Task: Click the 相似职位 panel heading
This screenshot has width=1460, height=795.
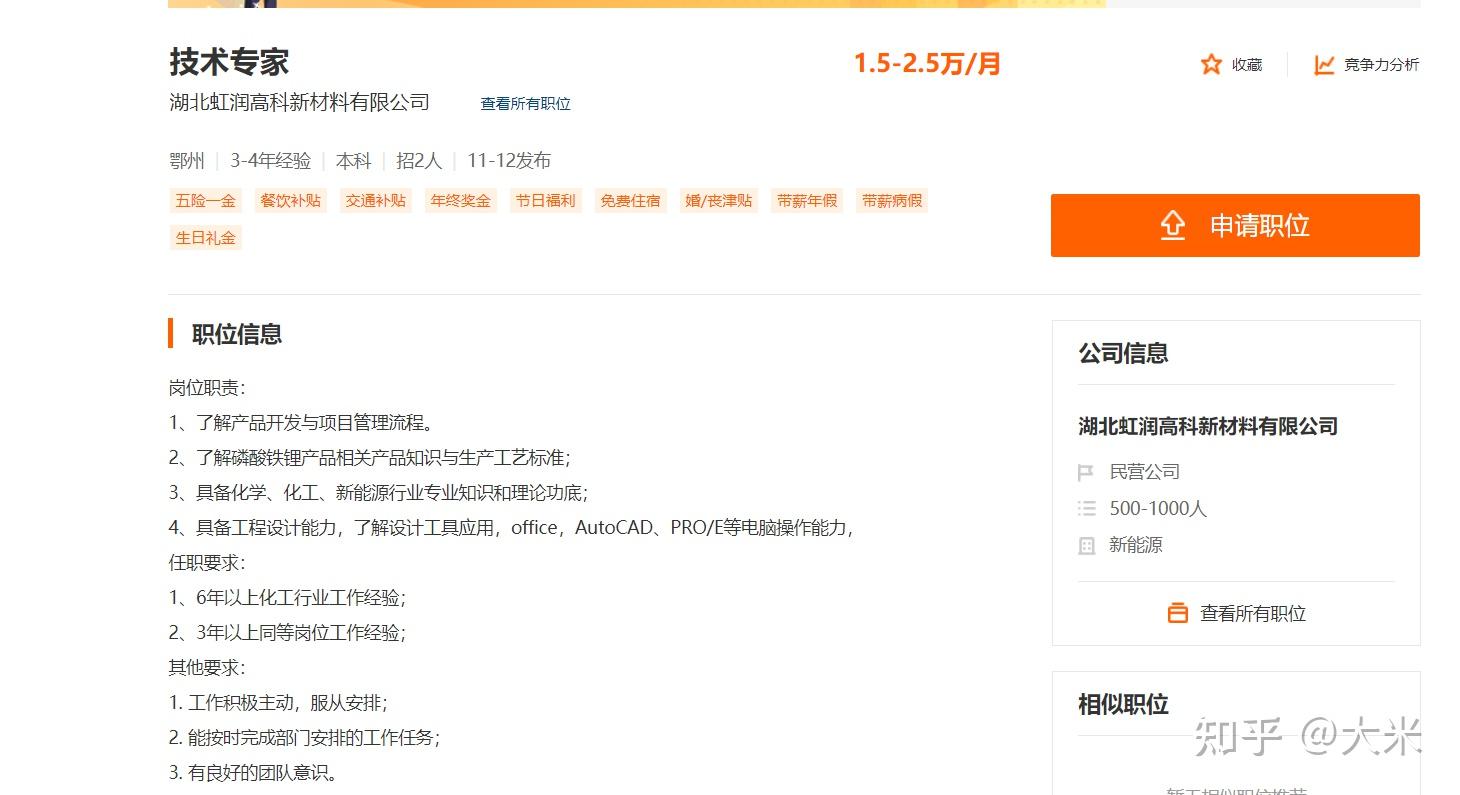Action: [1124, 704]
